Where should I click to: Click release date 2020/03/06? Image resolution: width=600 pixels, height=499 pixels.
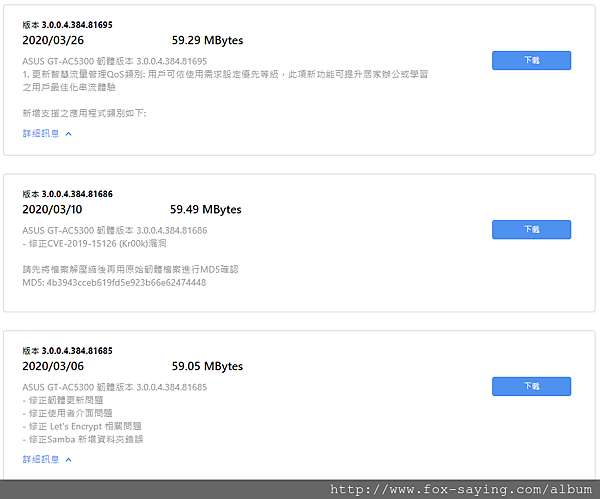coord(53,366)
